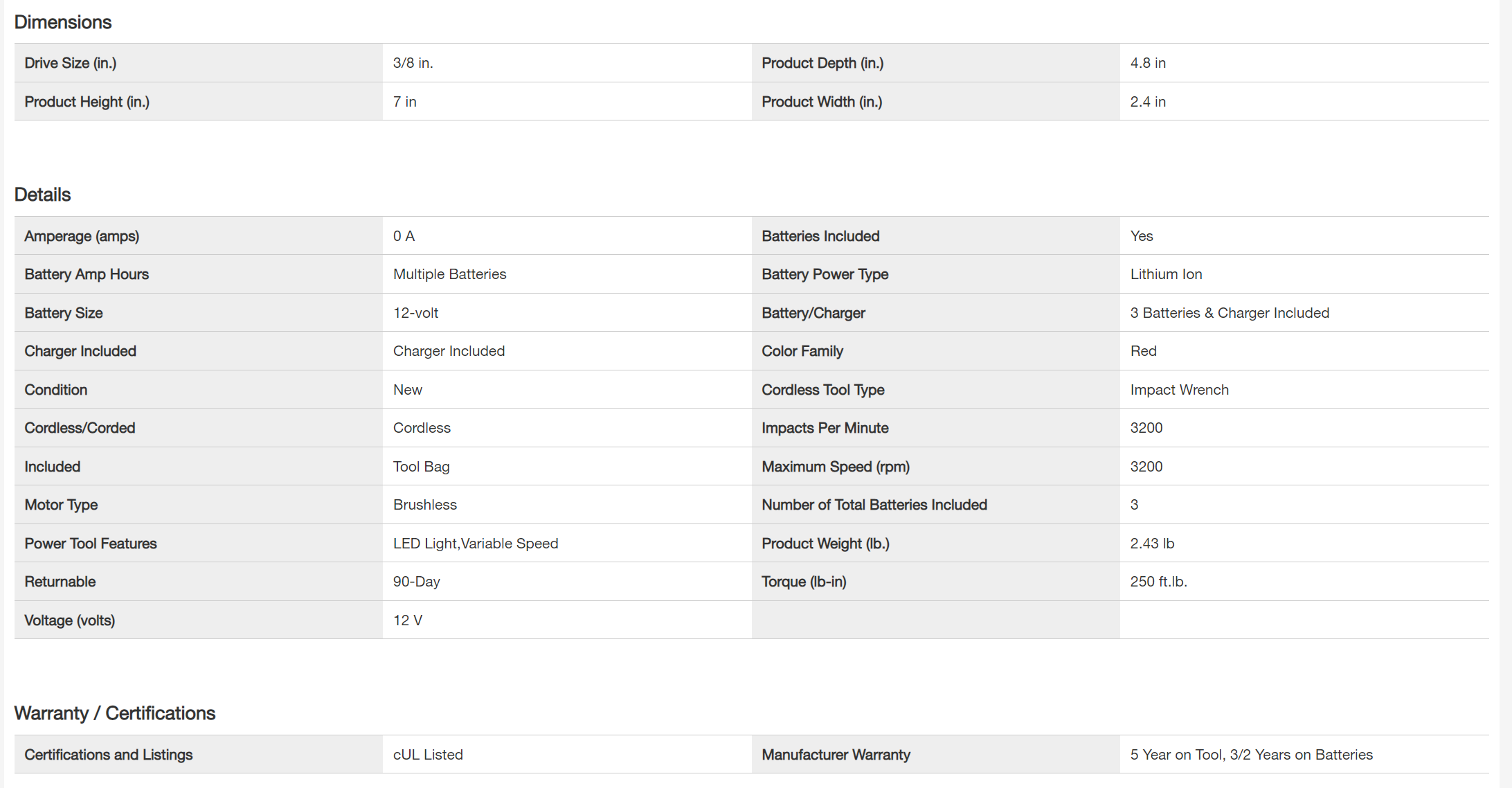Click the Details section heading

(x=43, y=195)
